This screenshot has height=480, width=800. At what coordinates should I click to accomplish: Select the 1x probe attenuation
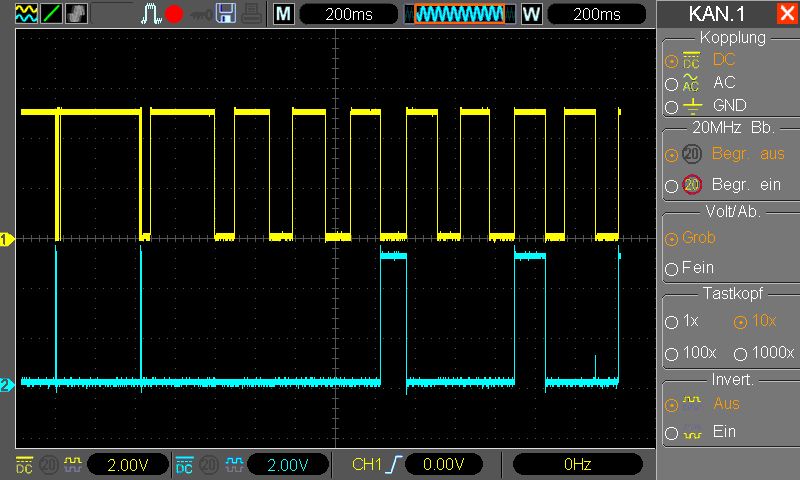point(671,323)
